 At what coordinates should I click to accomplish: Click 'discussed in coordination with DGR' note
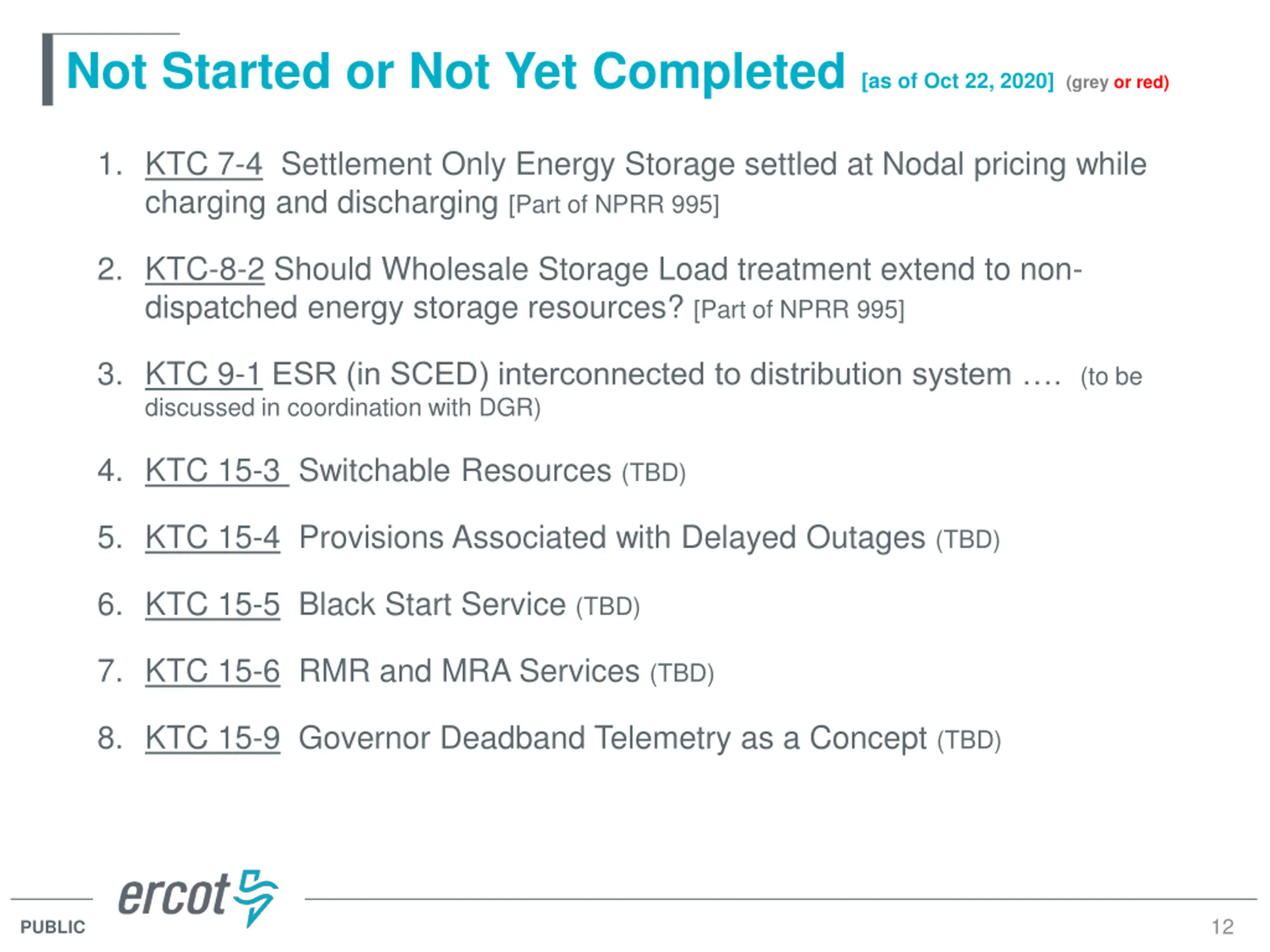pos(343,408)
